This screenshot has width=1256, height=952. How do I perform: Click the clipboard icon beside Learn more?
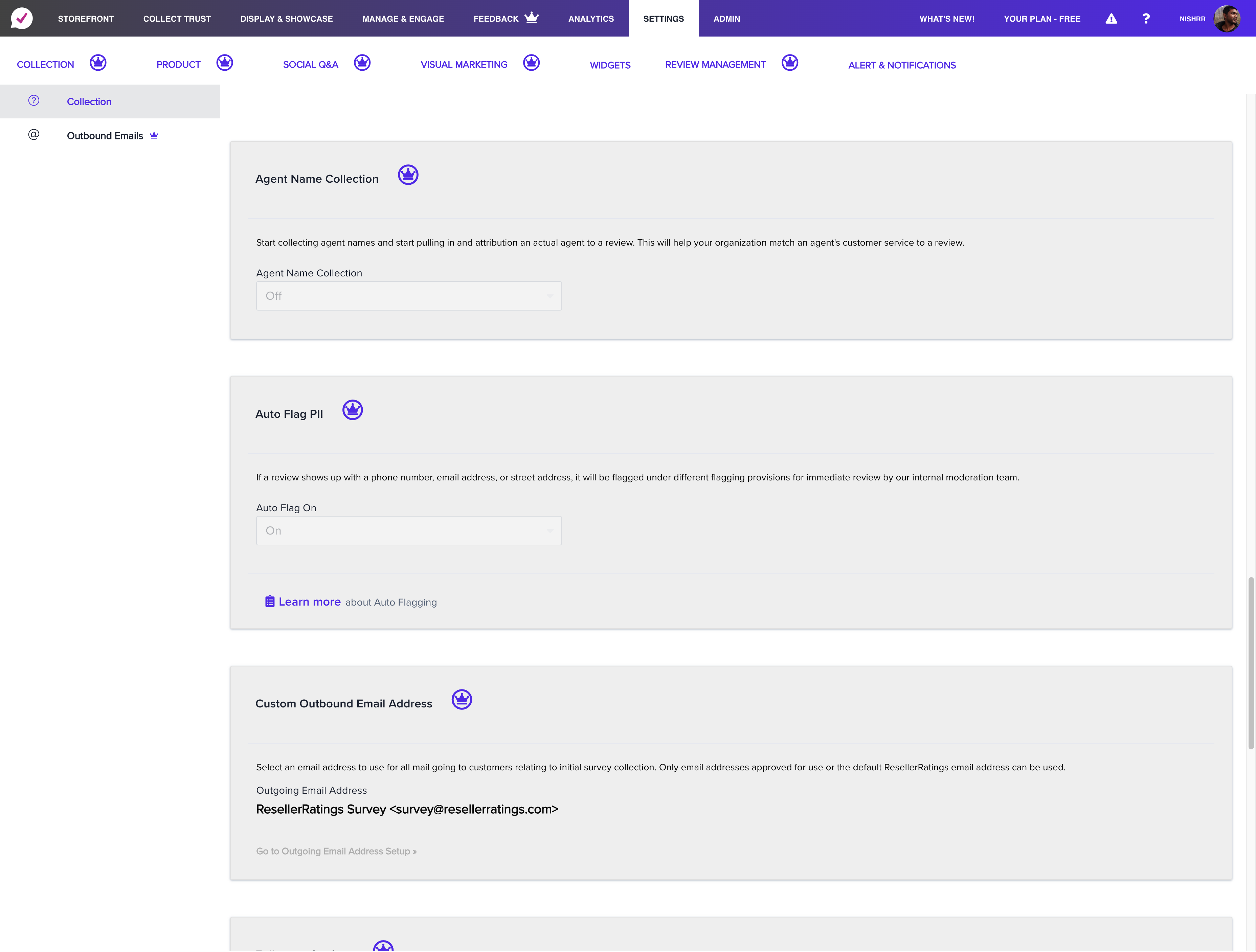(270, 602)
